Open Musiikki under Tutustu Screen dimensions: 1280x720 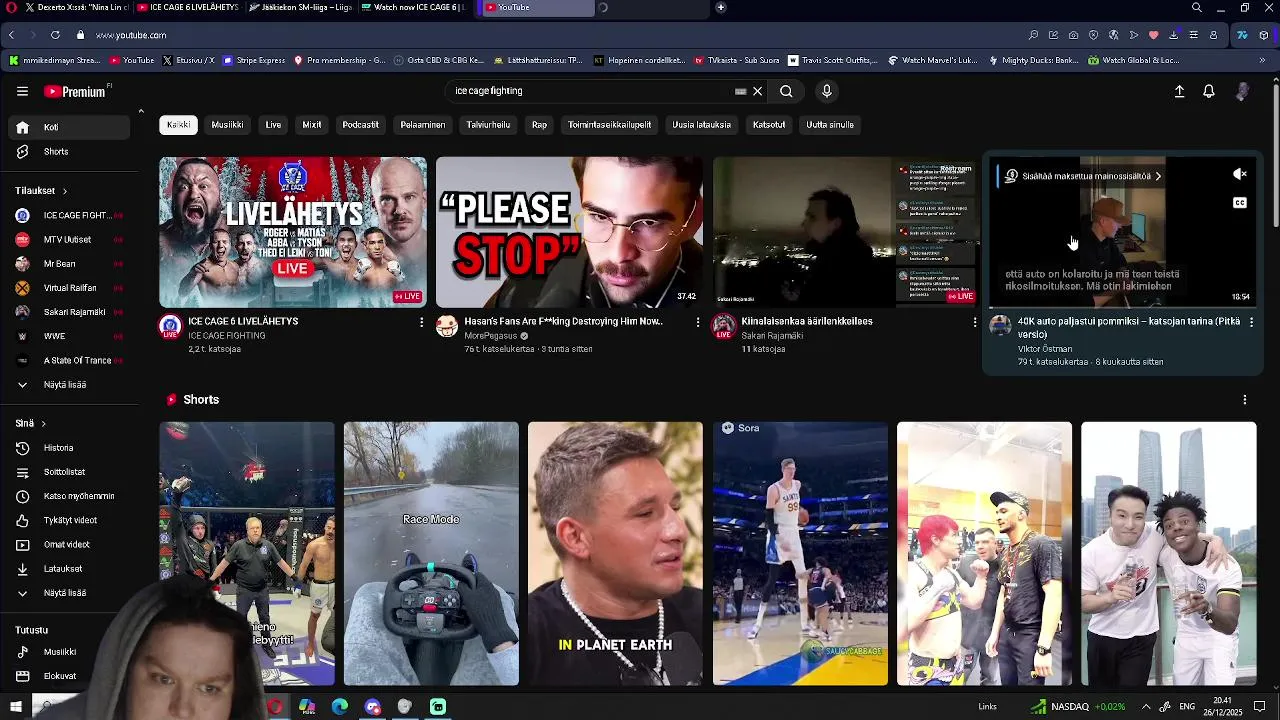tap(69, 652)
